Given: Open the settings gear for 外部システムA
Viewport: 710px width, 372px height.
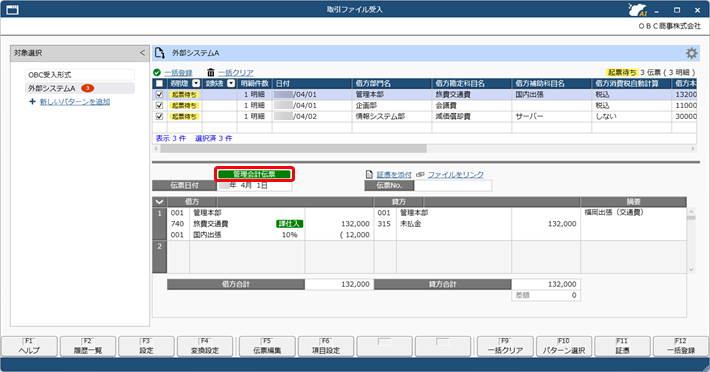Looking at the screenshot, I should tap(691, 53).
